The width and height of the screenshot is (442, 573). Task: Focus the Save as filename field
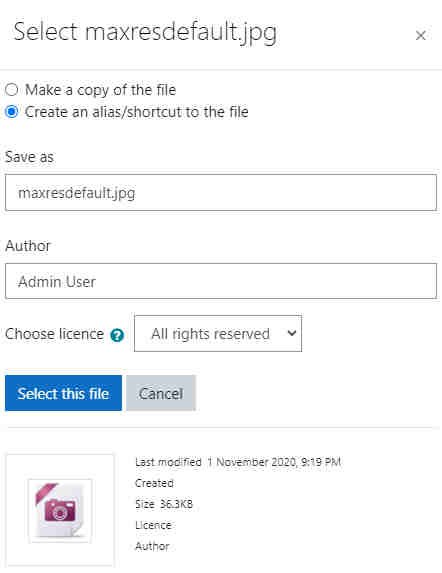(x=221, y=193)
